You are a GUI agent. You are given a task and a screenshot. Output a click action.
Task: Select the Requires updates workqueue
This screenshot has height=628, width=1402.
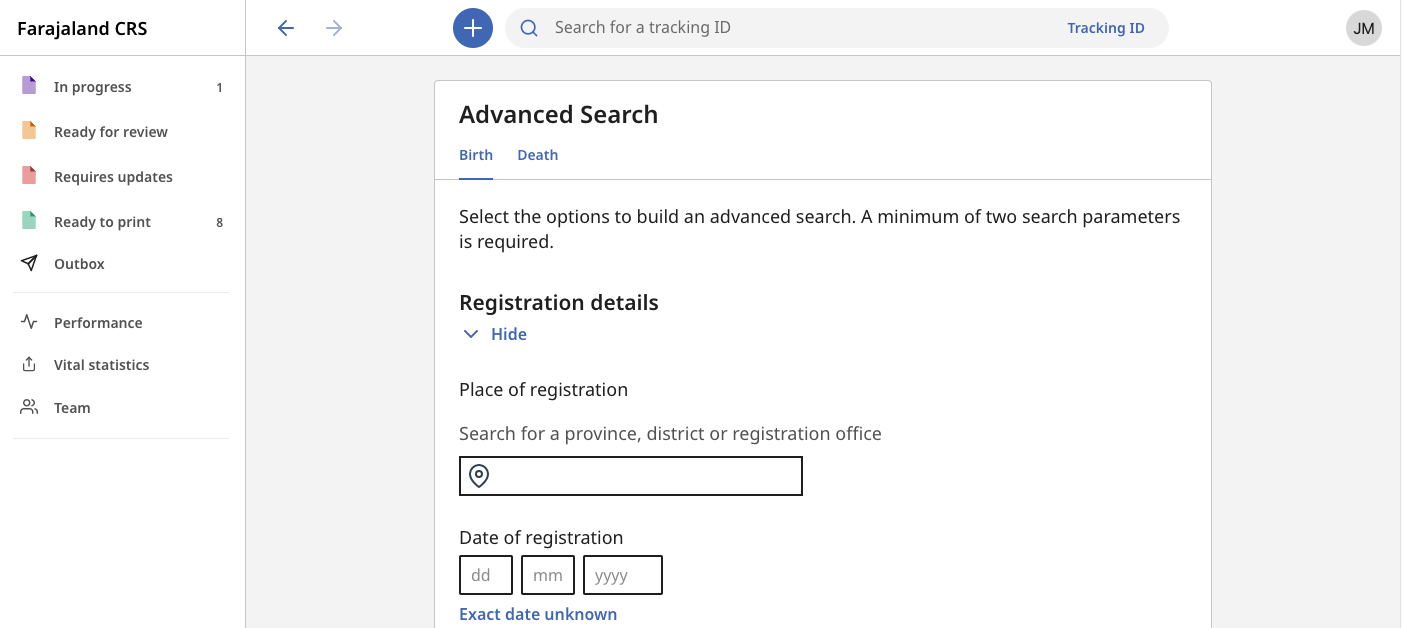point(113,177)
